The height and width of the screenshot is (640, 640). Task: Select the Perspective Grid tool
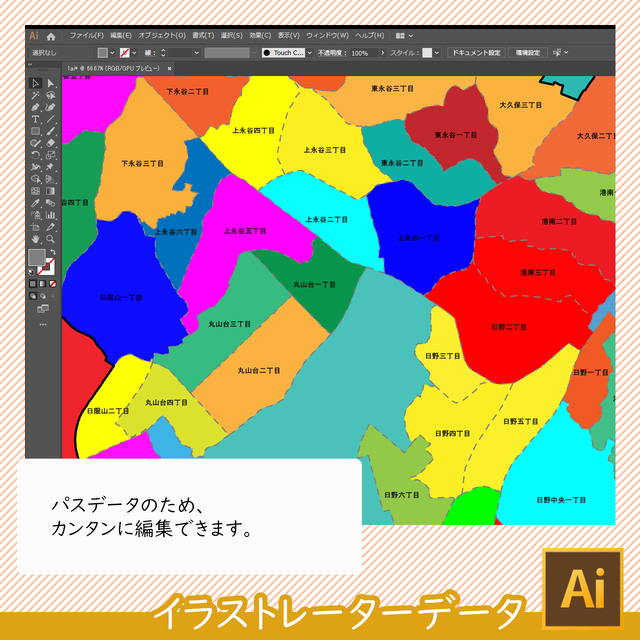point(51,179)
